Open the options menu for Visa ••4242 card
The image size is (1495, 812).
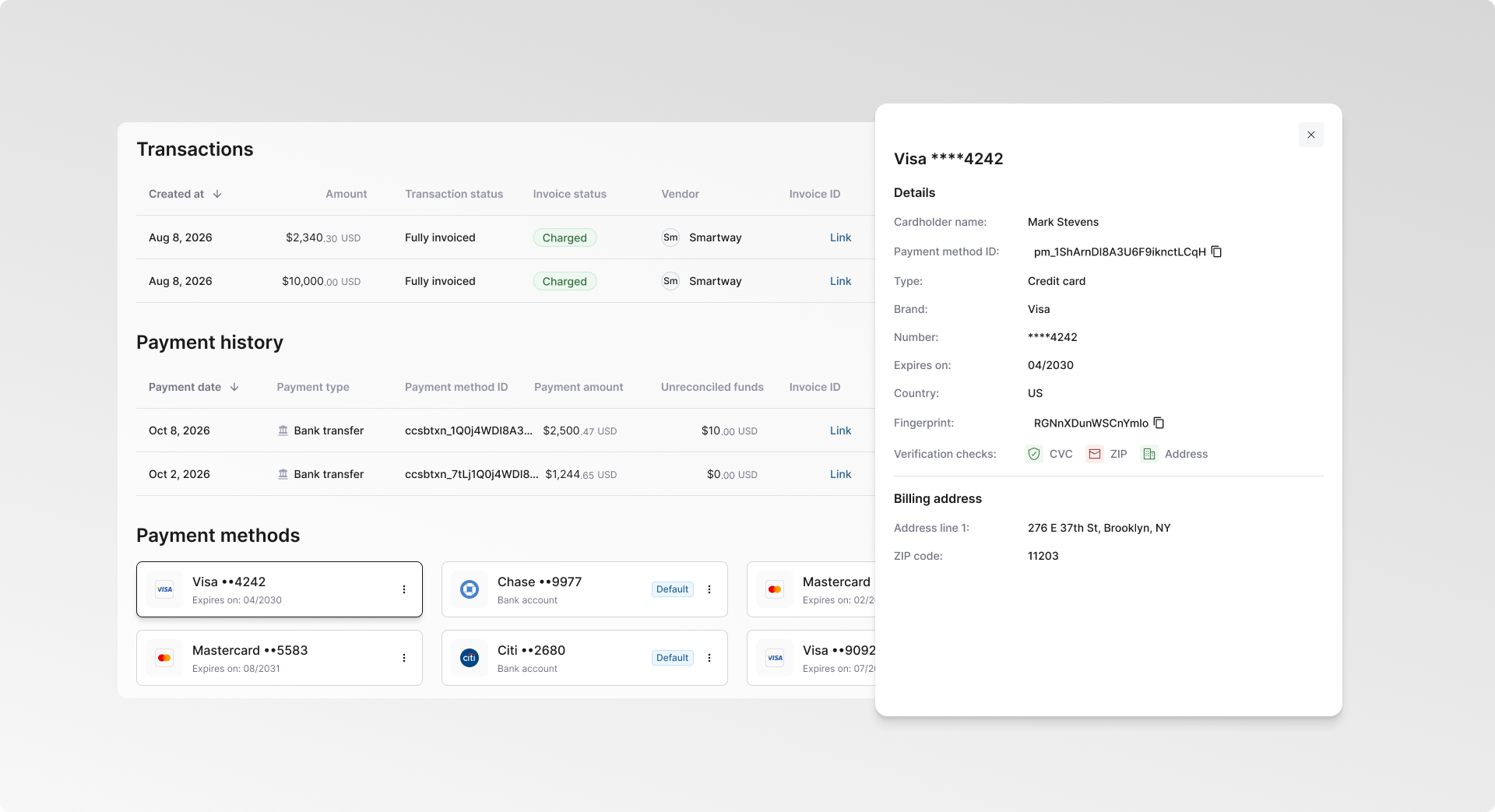tap(404, 589)
